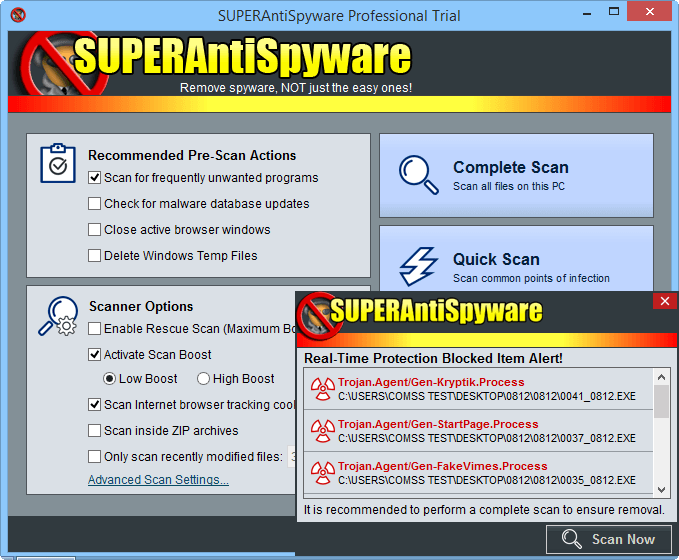Enable Rescue Scan checkbox
Viewport: 679px width, 560px height.
click(x=94, y=329)
